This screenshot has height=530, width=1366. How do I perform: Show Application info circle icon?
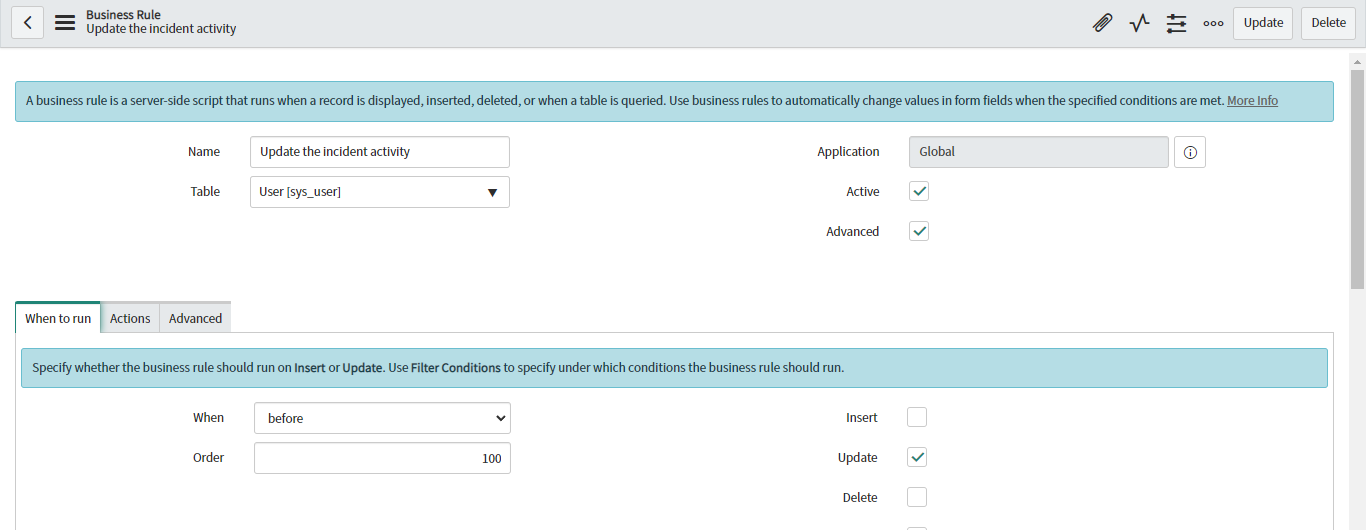coord(1190,152)
